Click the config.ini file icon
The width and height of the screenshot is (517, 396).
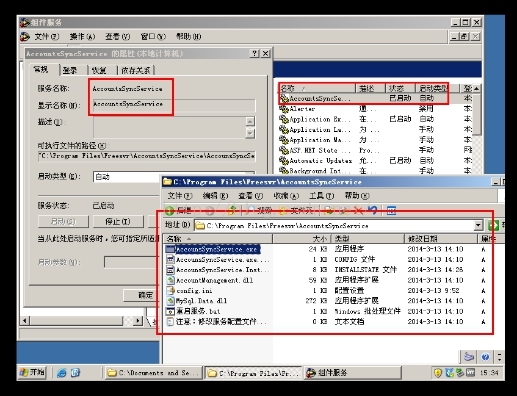170,291
